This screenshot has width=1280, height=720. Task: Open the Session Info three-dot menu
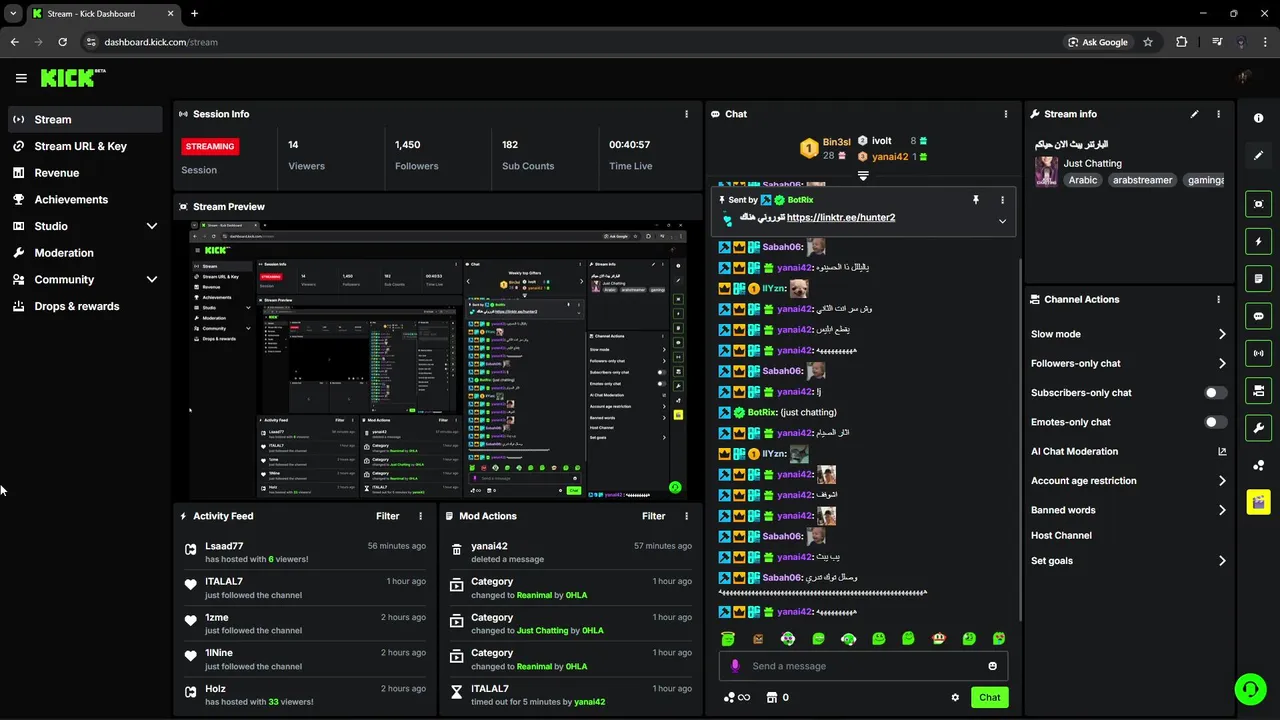[686, 114]
